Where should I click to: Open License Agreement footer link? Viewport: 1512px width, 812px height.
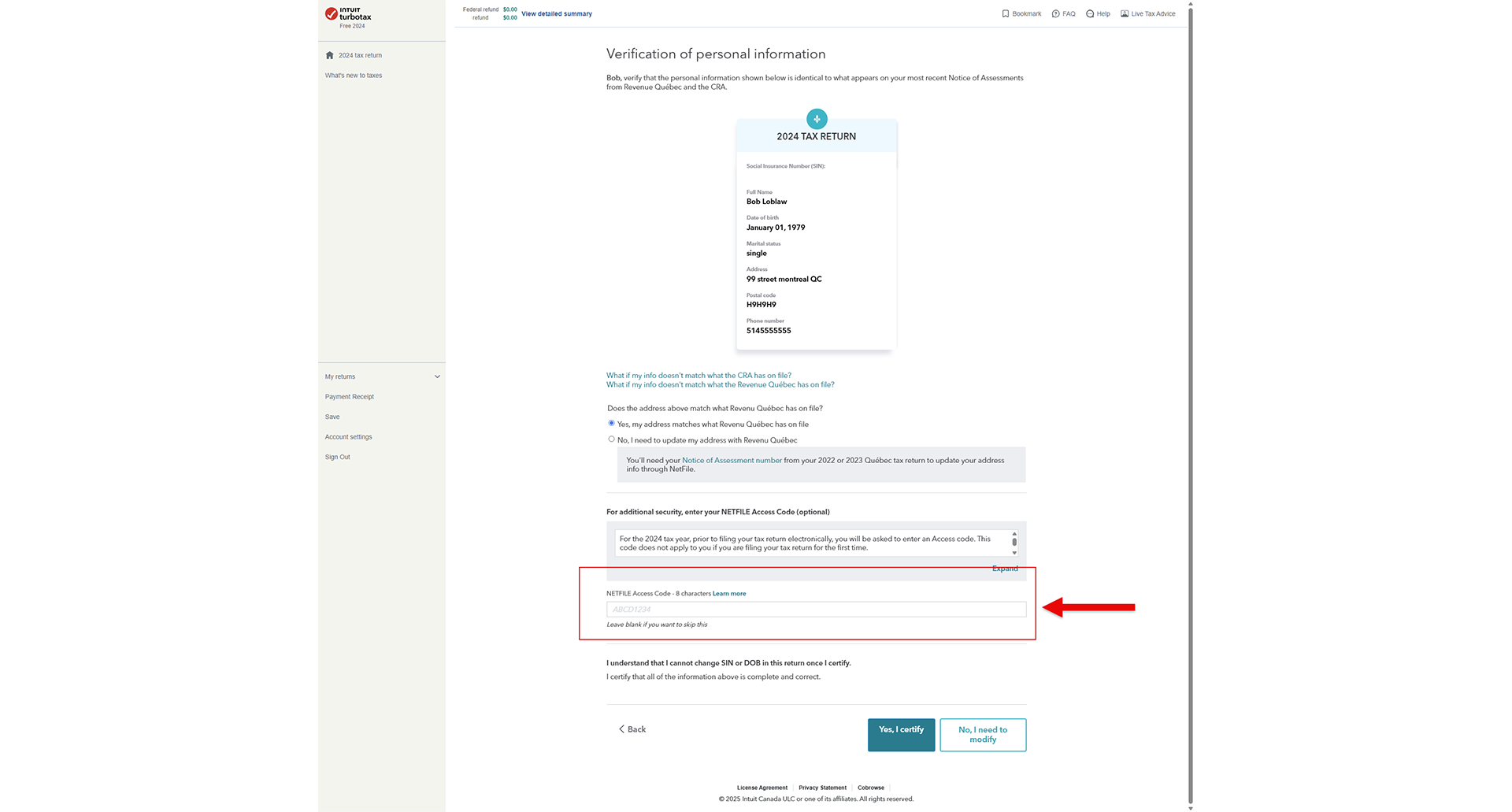point(762,788)
